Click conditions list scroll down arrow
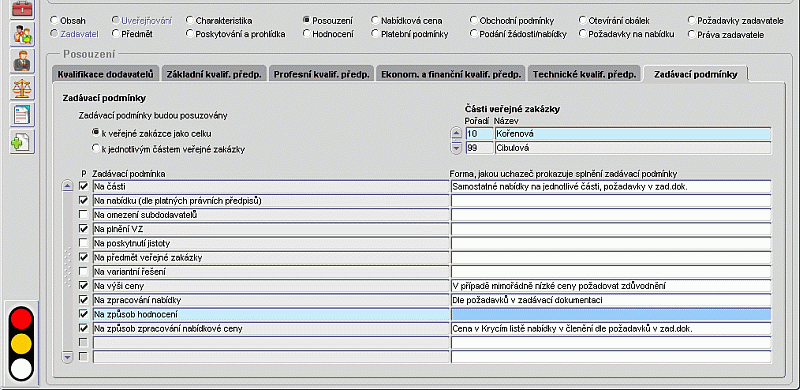The width and height of the screenshot is (800, 390). tap(68, 357)
